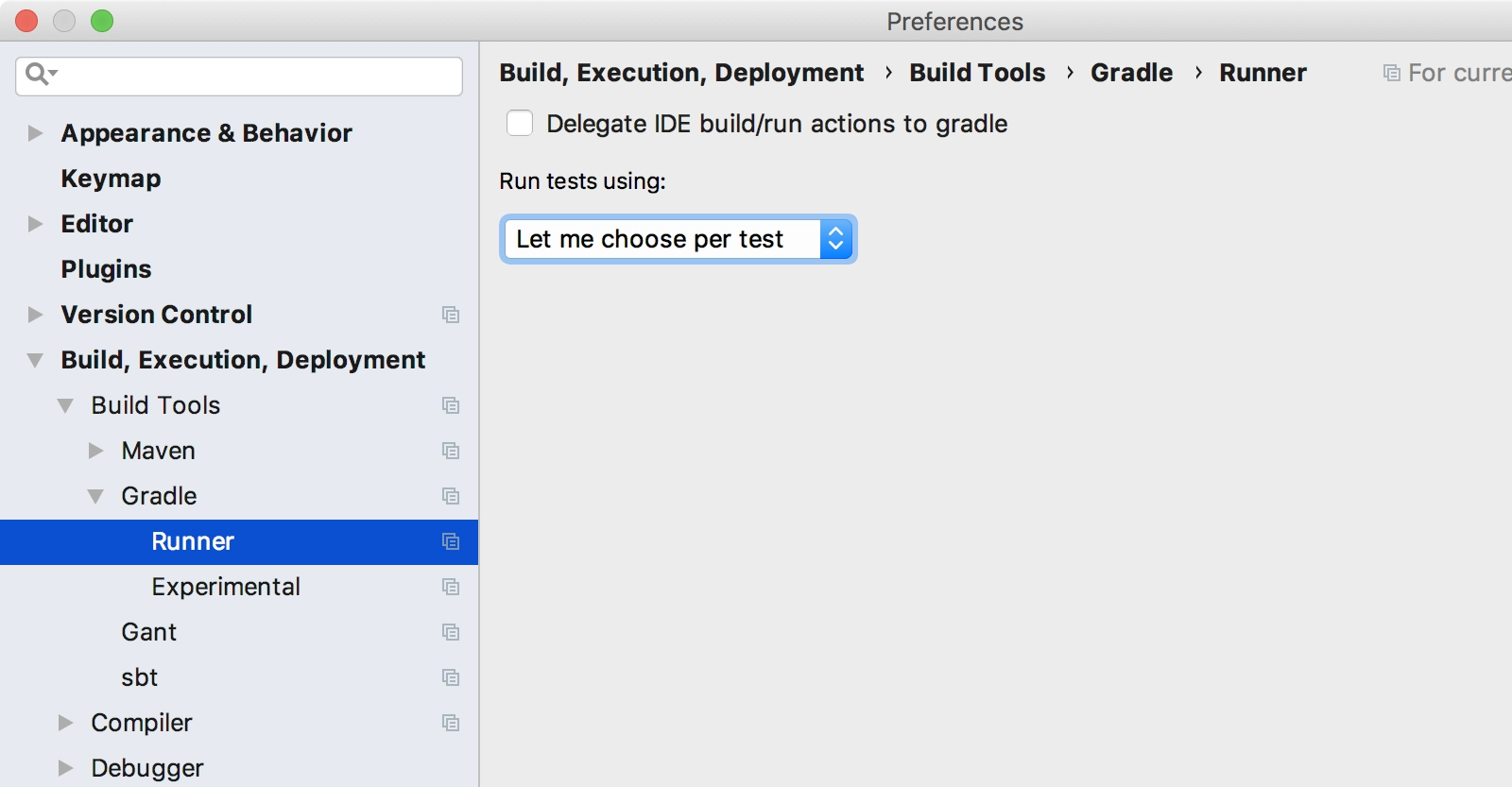Screen dimensions: 1512x787
Task: Click the 'For current project' icon in the header
Action: click(x=1391, y=73)
